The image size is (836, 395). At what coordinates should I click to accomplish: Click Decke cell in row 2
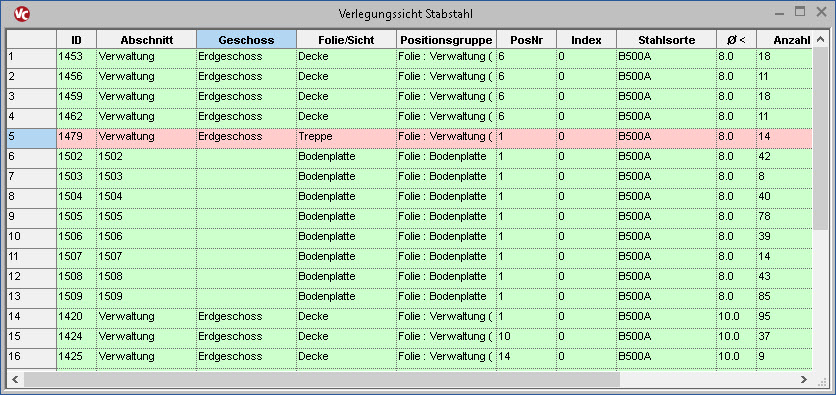[347, 78]
